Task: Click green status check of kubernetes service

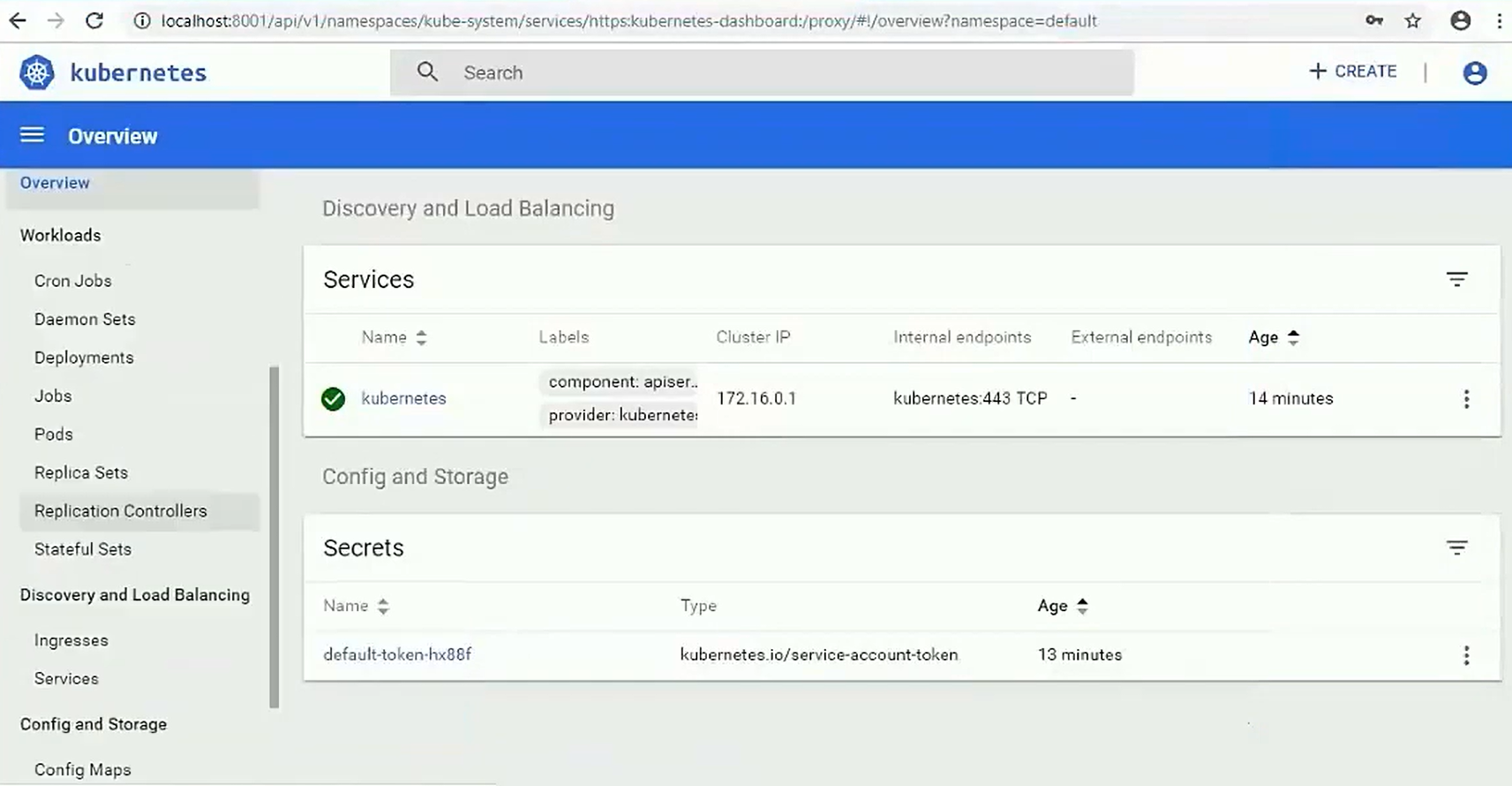Action: click(x=333, y=399)
